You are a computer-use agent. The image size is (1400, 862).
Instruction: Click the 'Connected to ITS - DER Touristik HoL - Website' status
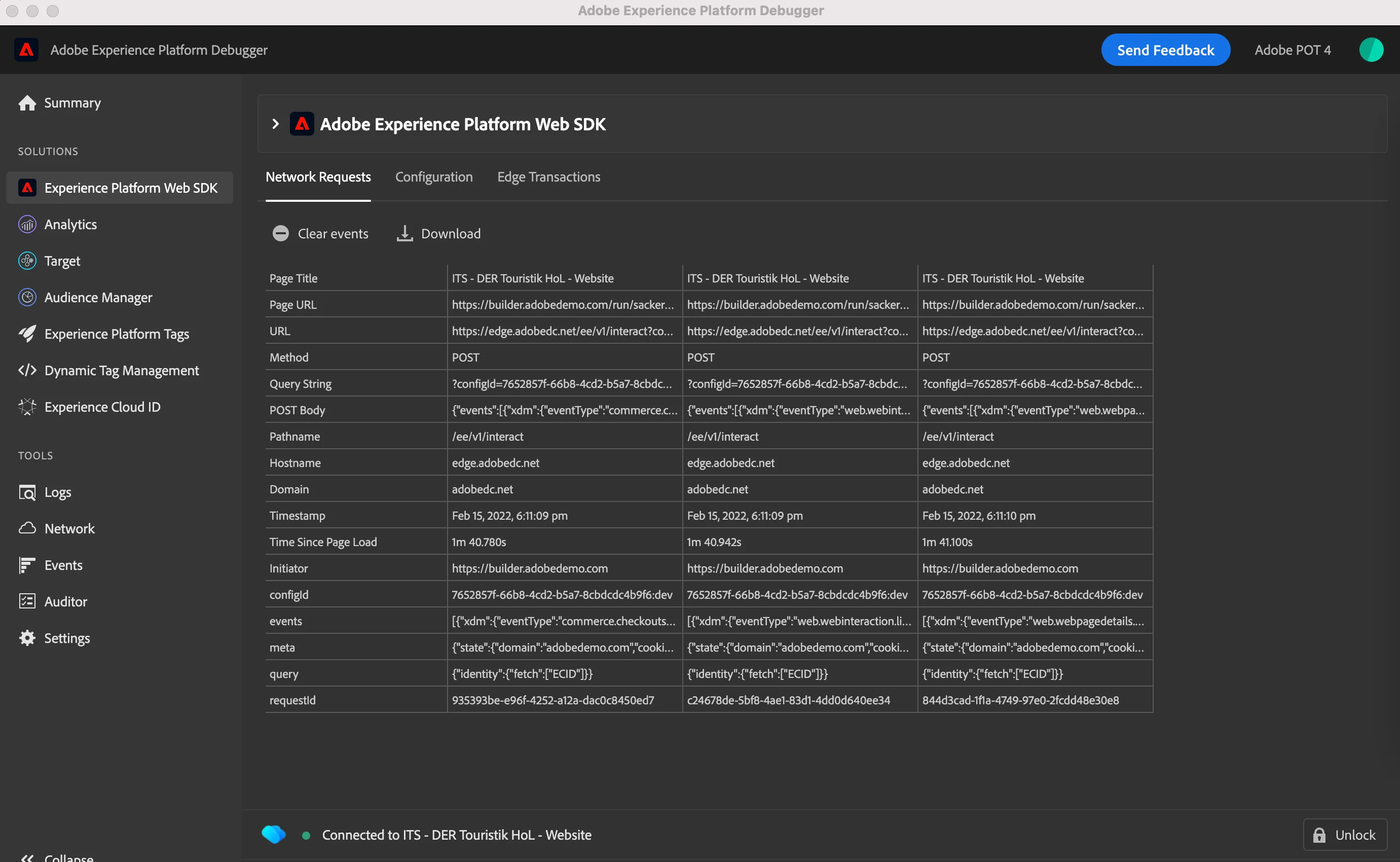tap(456, 835)
